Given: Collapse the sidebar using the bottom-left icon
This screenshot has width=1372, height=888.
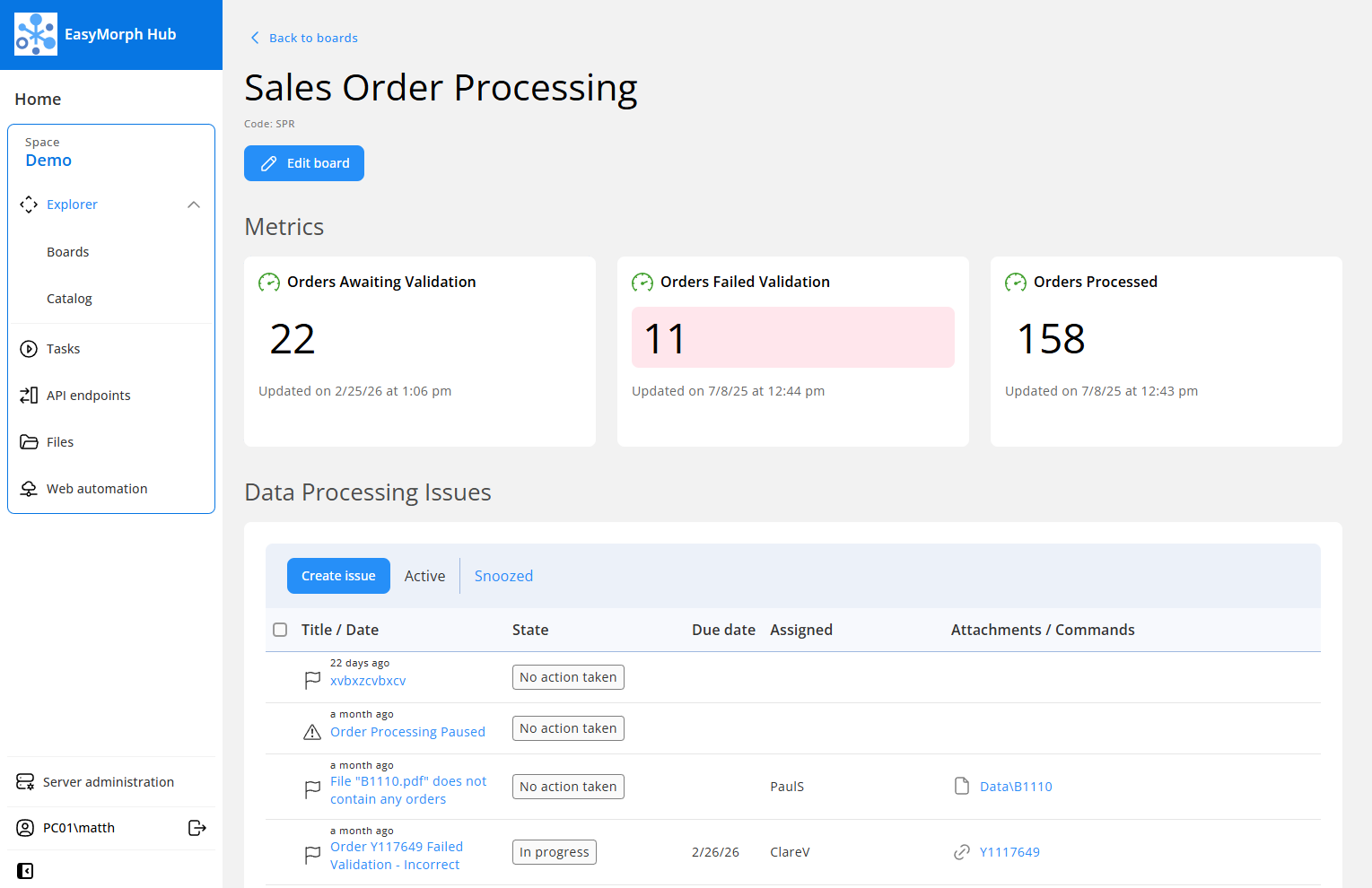Looking at the screenshot, I should click(25, 870).
